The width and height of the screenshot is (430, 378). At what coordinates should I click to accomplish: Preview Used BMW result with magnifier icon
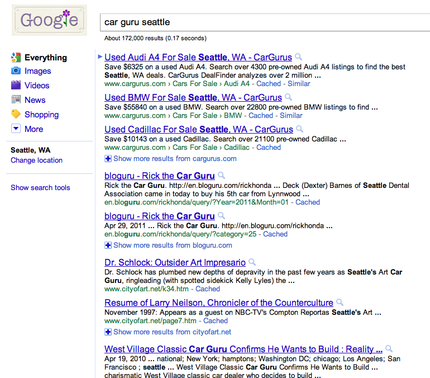[289, 97]
